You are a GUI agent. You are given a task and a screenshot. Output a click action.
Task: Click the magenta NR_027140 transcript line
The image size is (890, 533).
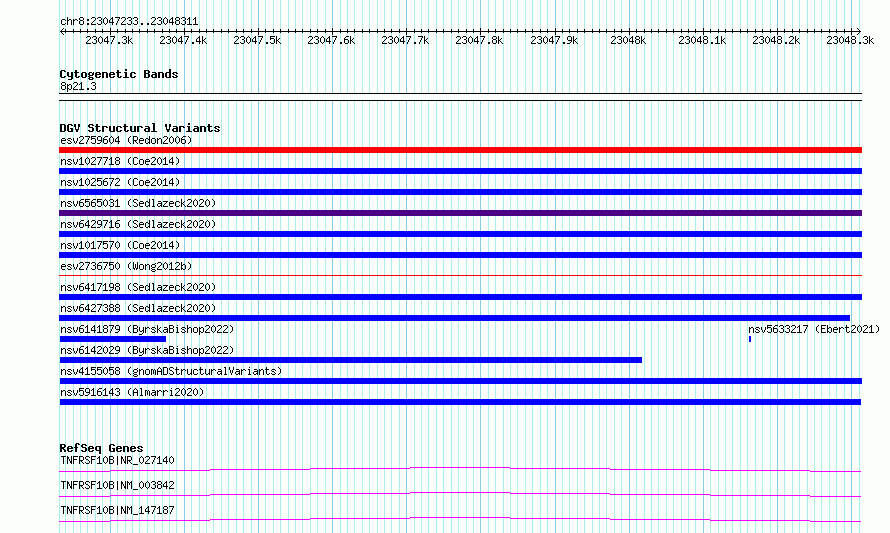pos(460,469)
